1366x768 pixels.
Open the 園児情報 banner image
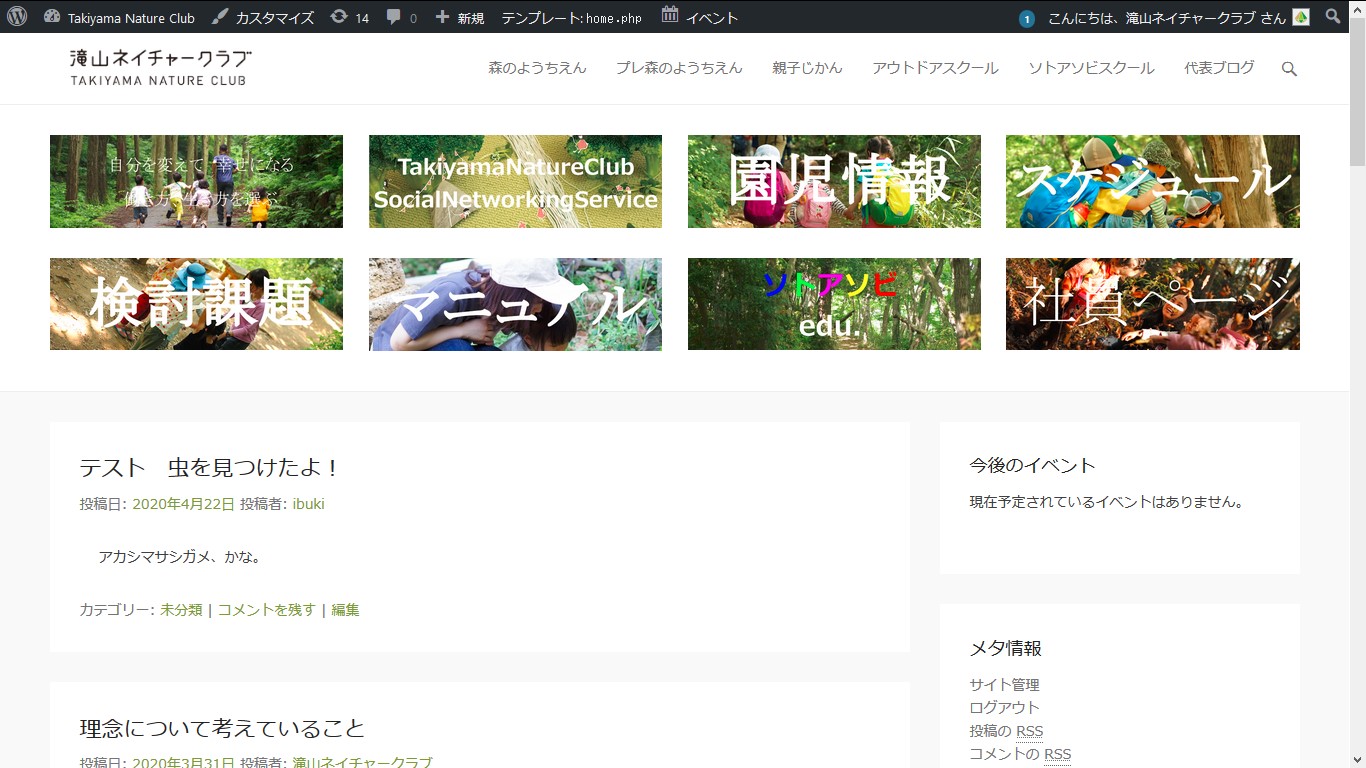pyautogui.click(x=834, y=181)
